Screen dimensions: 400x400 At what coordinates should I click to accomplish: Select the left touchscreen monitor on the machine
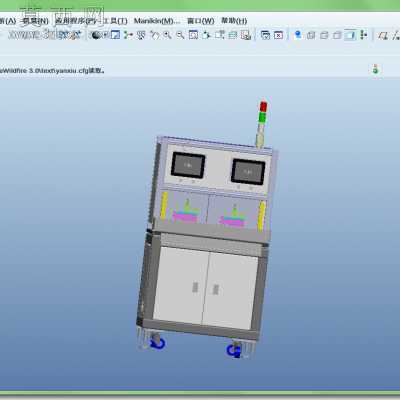[x=188, y=165]
